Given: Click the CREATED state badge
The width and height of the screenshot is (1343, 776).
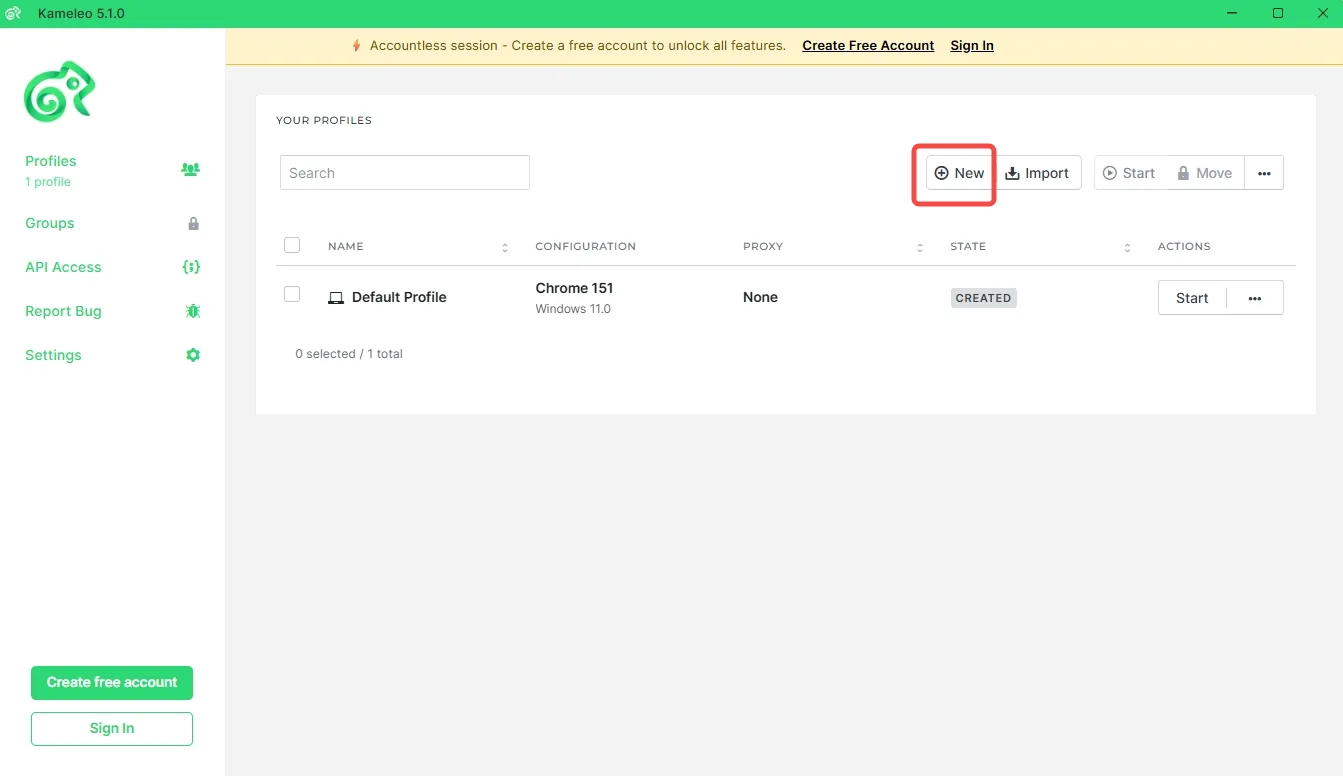Looking at the screenshot, I should click(x=984, y=298).
